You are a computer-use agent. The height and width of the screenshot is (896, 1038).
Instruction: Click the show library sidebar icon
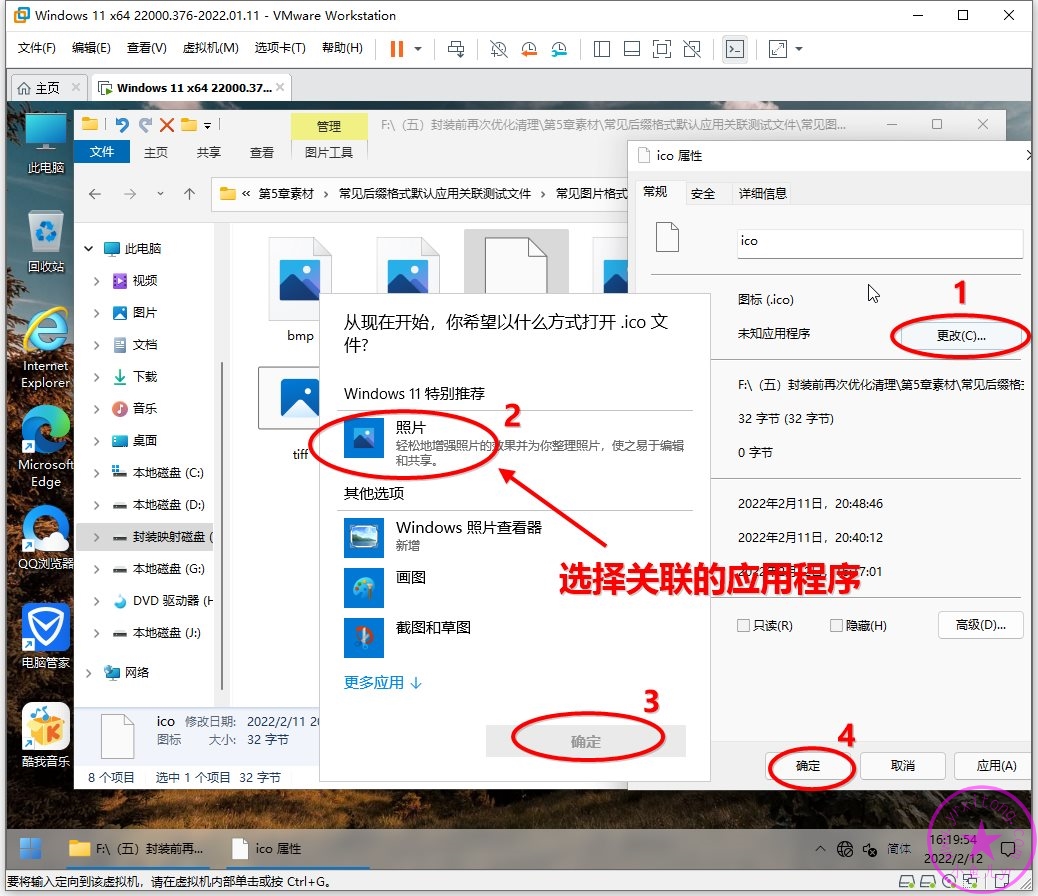(602, 49)
